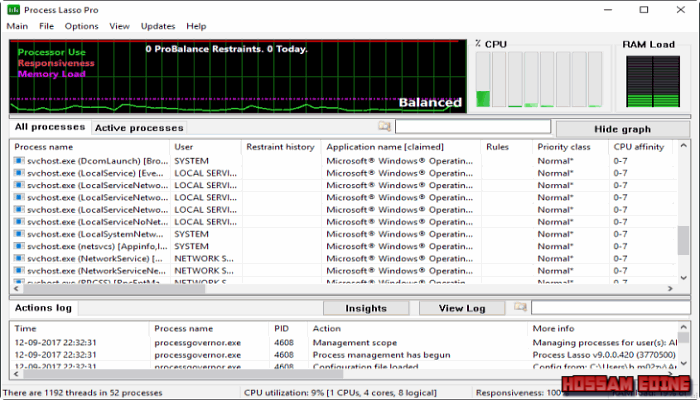Click SYSTEM user of svchost.exe (DcomLaunch) row

click(192, 161)
